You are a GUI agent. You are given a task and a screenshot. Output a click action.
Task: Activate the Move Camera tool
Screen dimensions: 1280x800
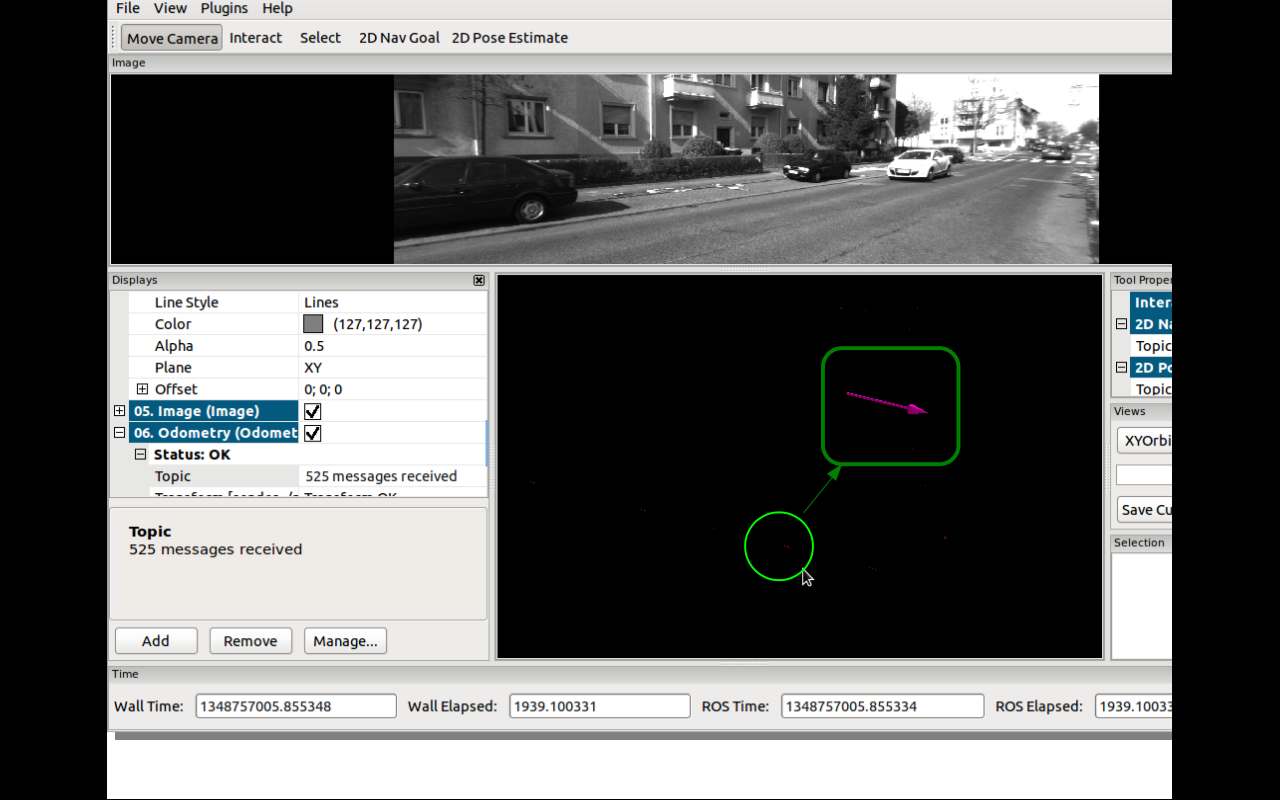point(172,38)
